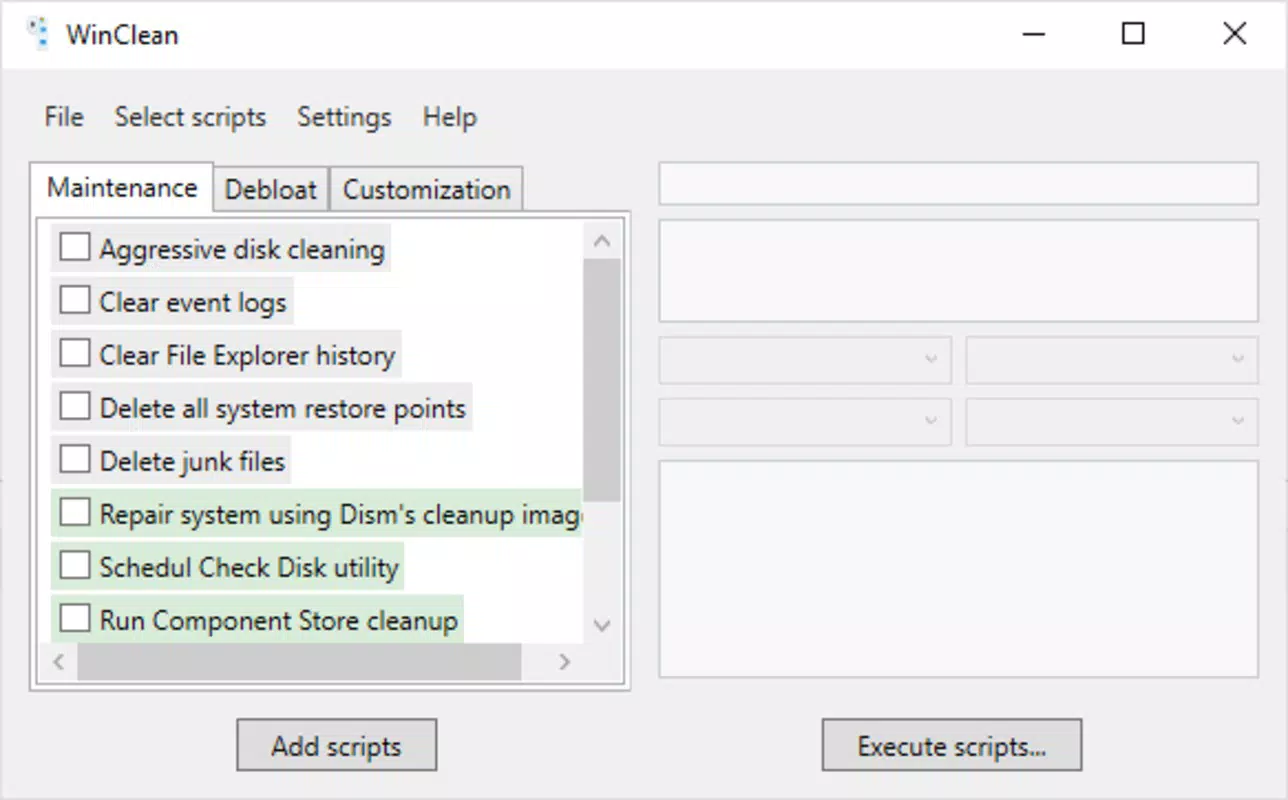Viewport: 1288px width, 800px height.
Task: Open the Select scripts menu
Action: [190, 117]
